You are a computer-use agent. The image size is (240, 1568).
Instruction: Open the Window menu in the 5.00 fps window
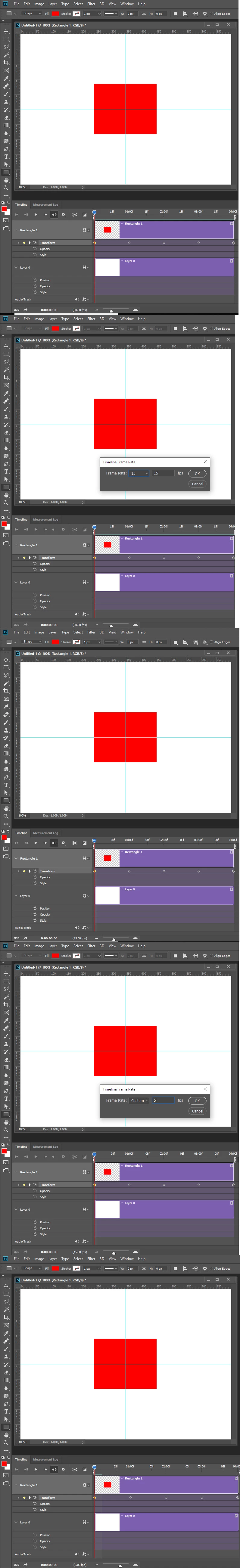[x=127, y=1258]
